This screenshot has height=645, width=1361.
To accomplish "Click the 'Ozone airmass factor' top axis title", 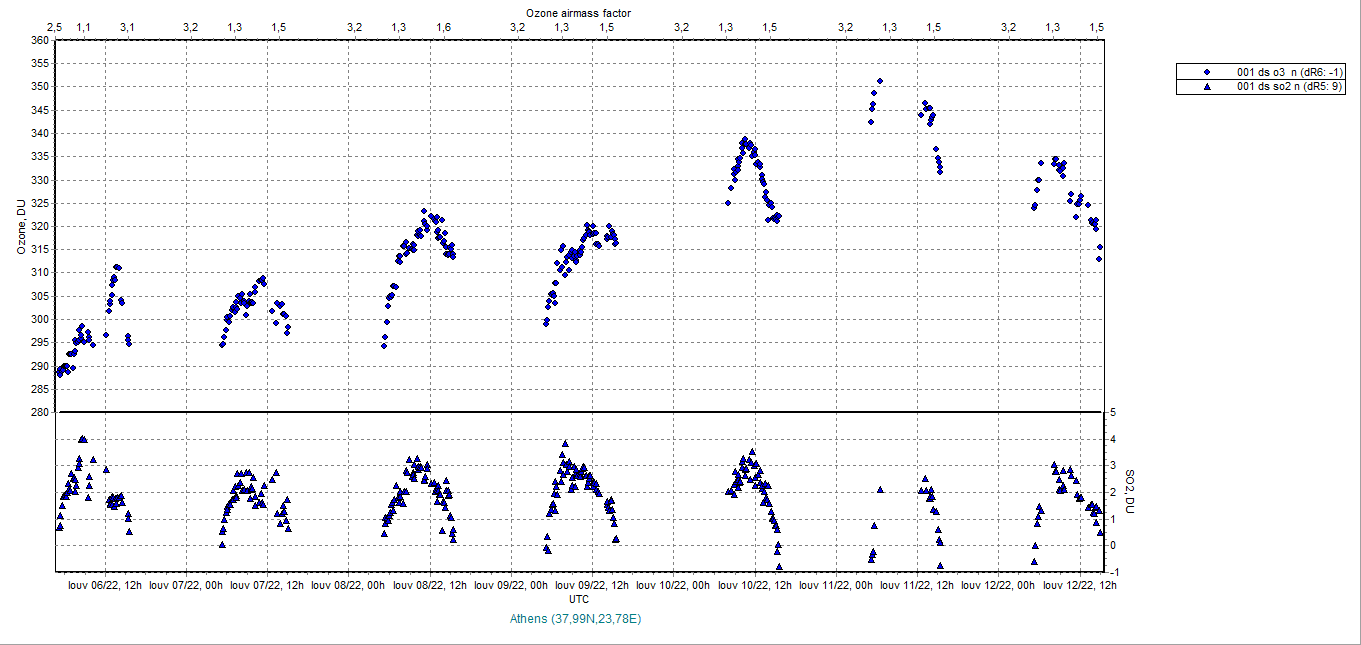I will click(x=578, y=11).
